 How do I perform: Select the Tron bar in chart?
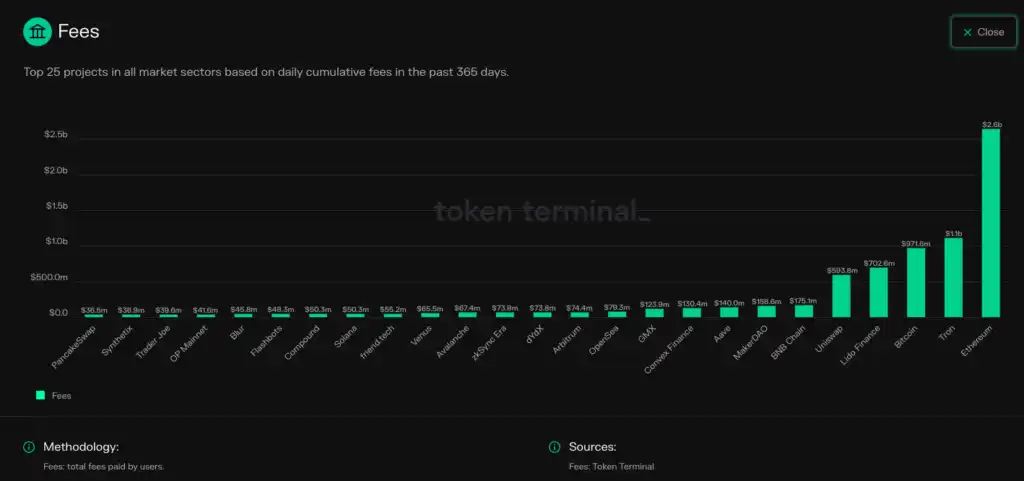click(953, 277)
